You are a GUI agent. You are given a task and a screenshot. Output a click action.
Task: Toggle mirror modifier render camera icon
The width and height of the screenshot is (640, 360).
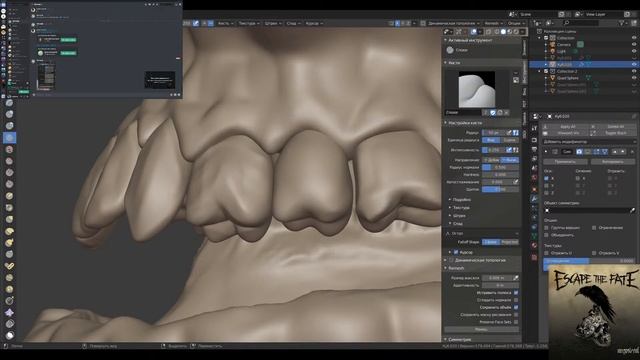pyautogui.click(x=579, y=151)
